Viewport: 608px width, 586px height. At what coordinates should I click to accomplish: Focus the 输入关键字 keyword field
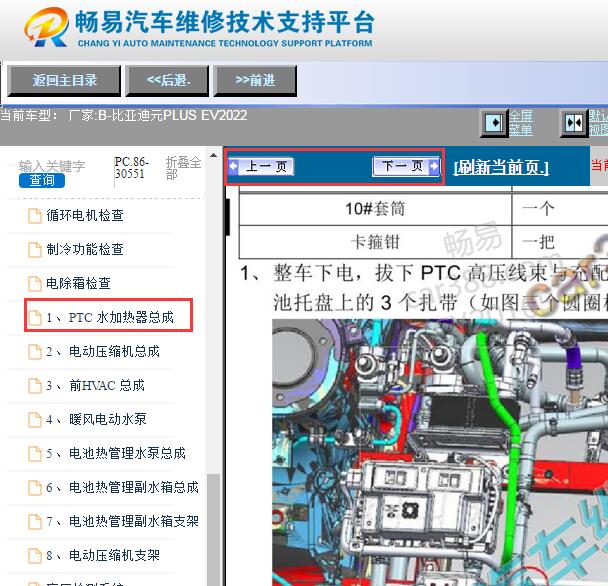click(52, 166)
